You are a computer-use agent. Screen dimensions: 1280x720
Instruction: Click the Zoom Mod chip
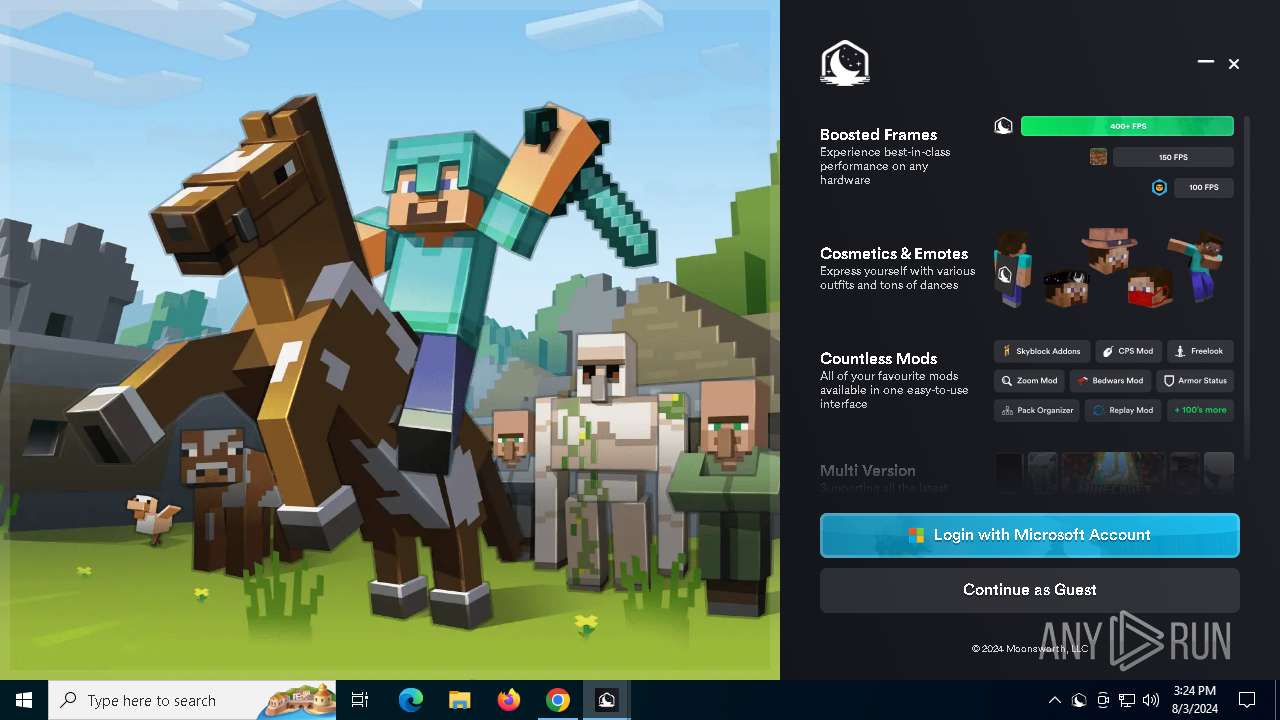(x=1029, y=380)
